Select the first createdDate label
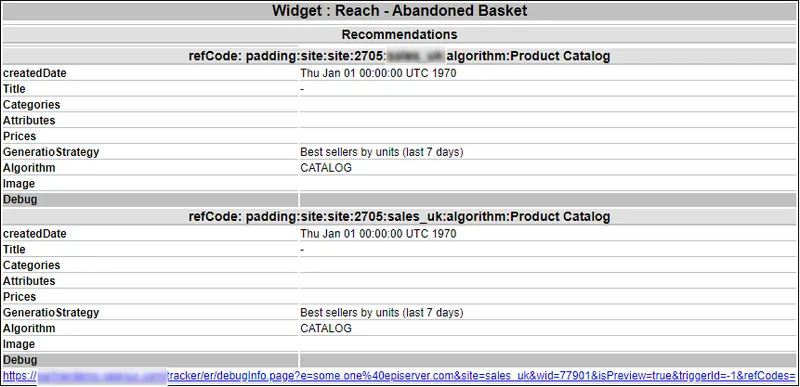This screenshot has height=387, width=800. [35, 73]
